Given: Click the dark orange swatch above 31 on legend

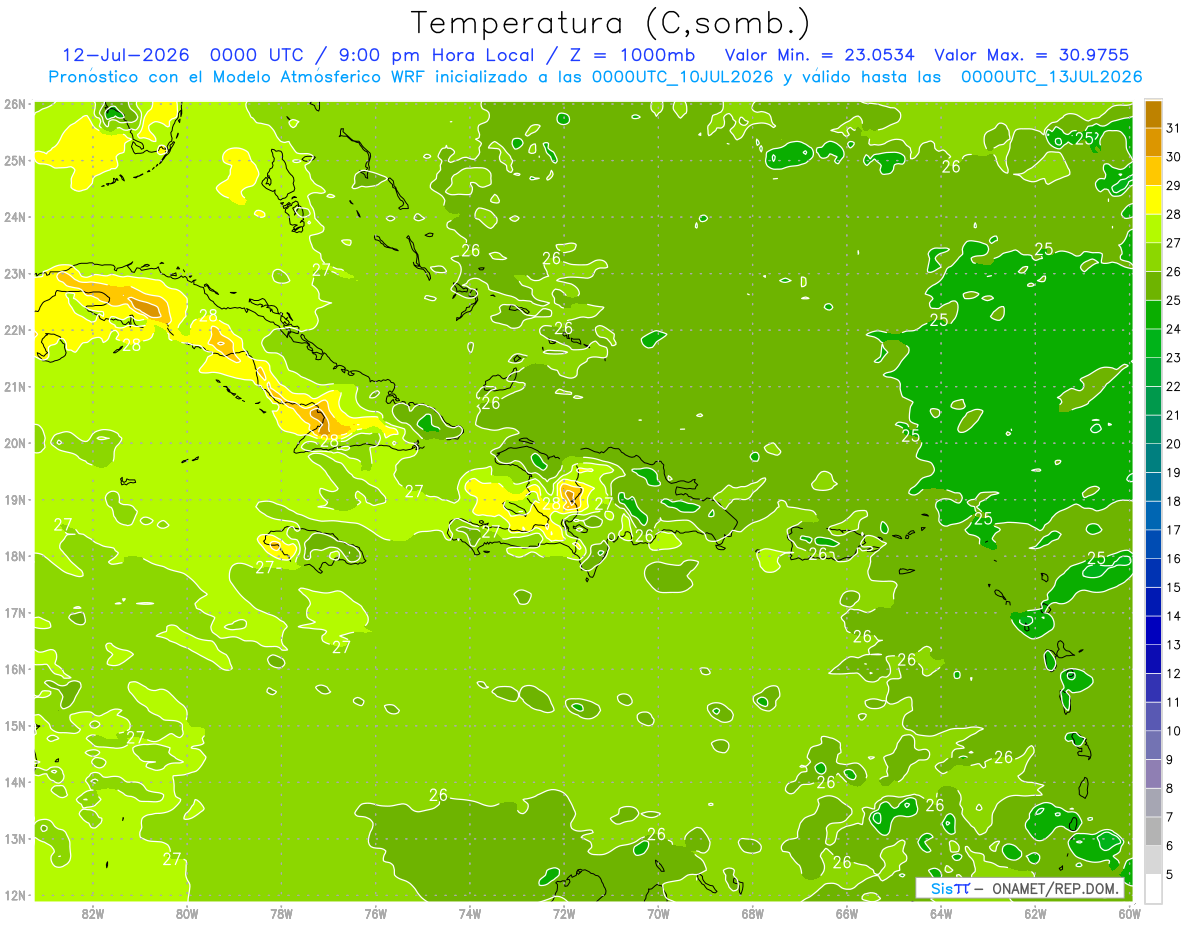Looking at the screenshot, I should click(1153, 114).
